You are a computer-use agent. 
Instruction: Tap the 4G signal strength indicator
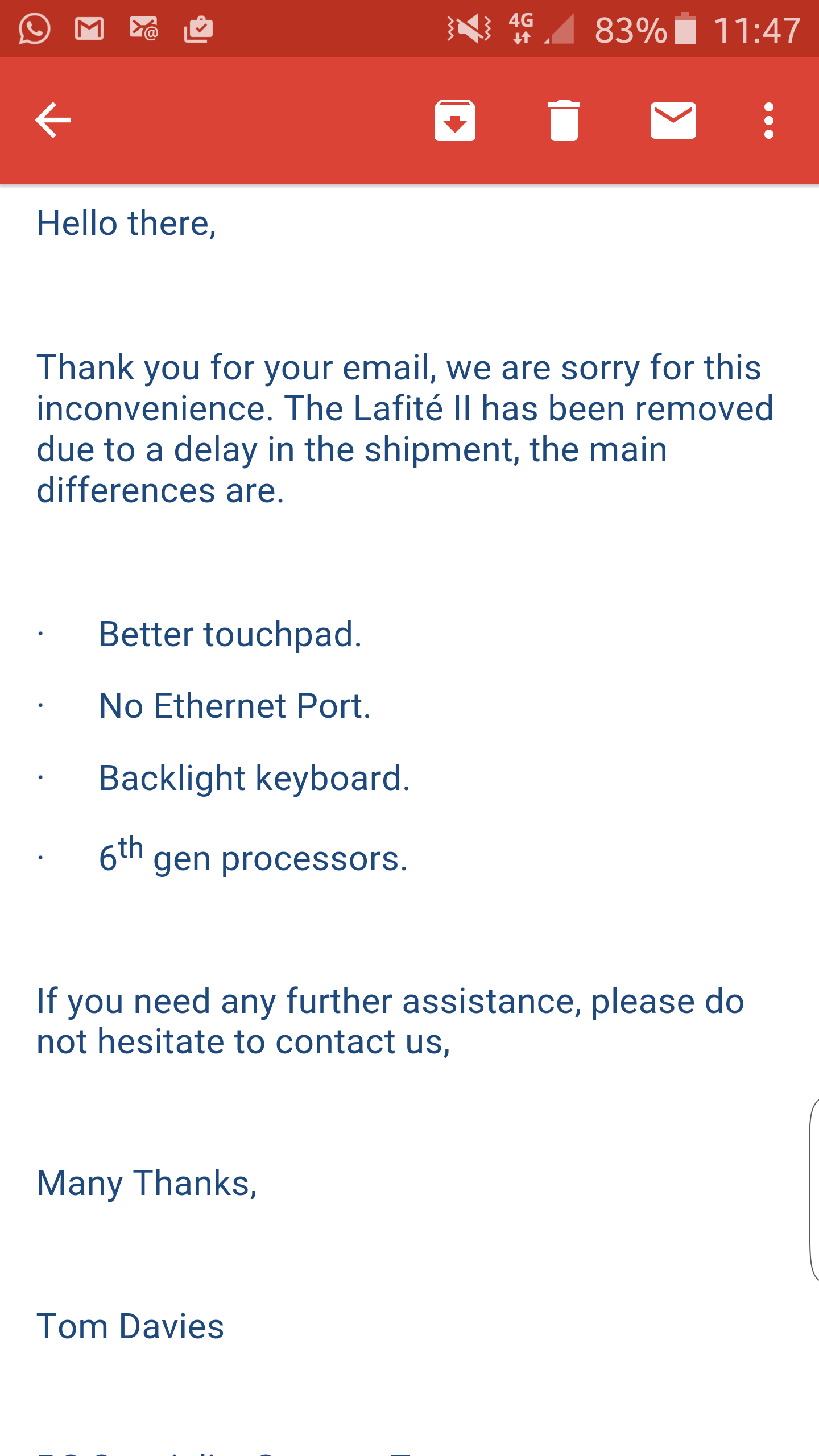pyautogui.click(x=541, y=28)
